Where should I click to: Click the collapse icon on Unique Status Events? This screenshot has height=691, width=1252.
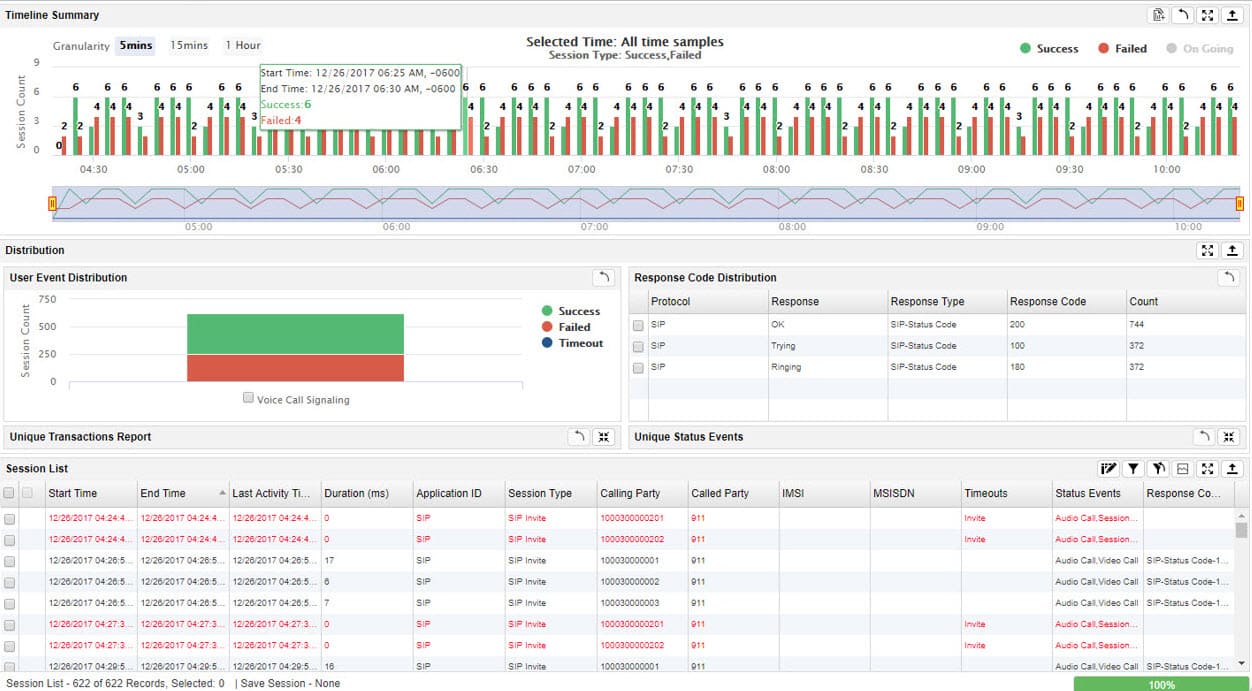click(1230, 437)
